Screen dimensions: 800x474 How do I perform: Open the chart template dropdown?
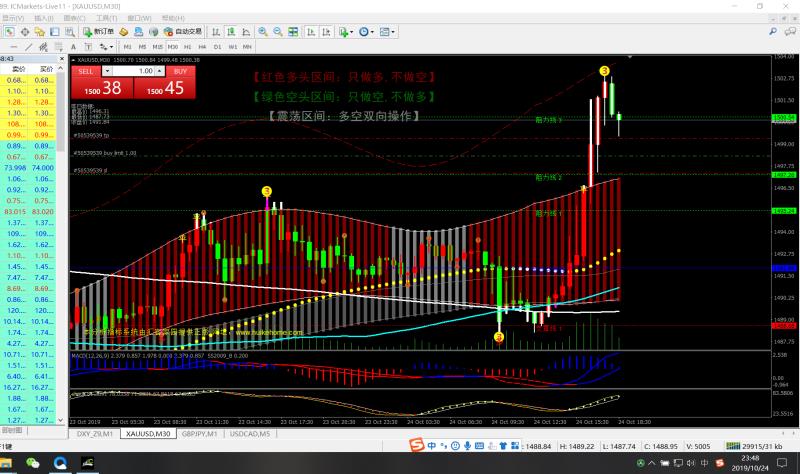click(x=387, y=32)
